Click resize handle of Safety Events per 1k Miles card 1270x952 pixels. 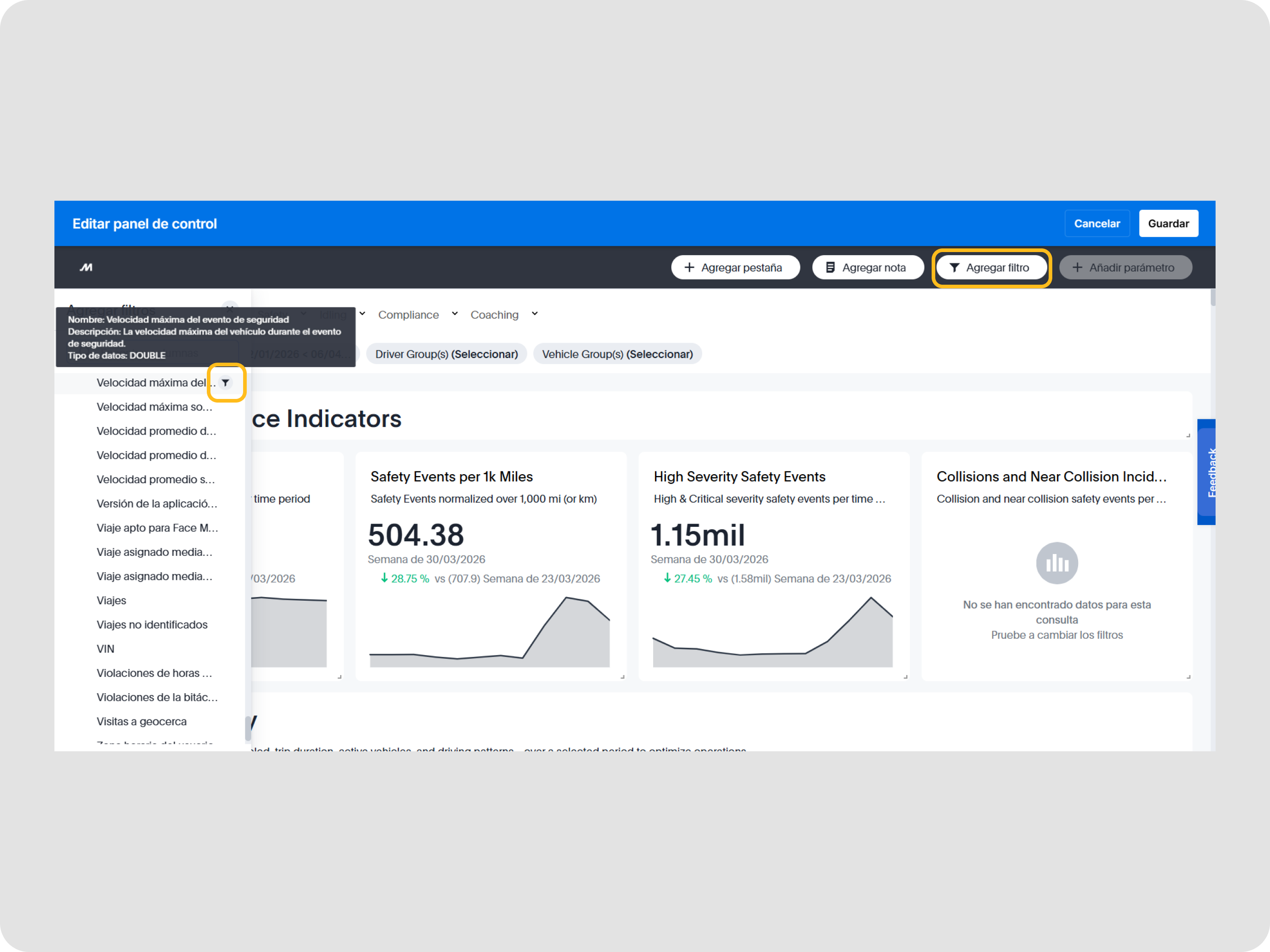click(622, 677)
